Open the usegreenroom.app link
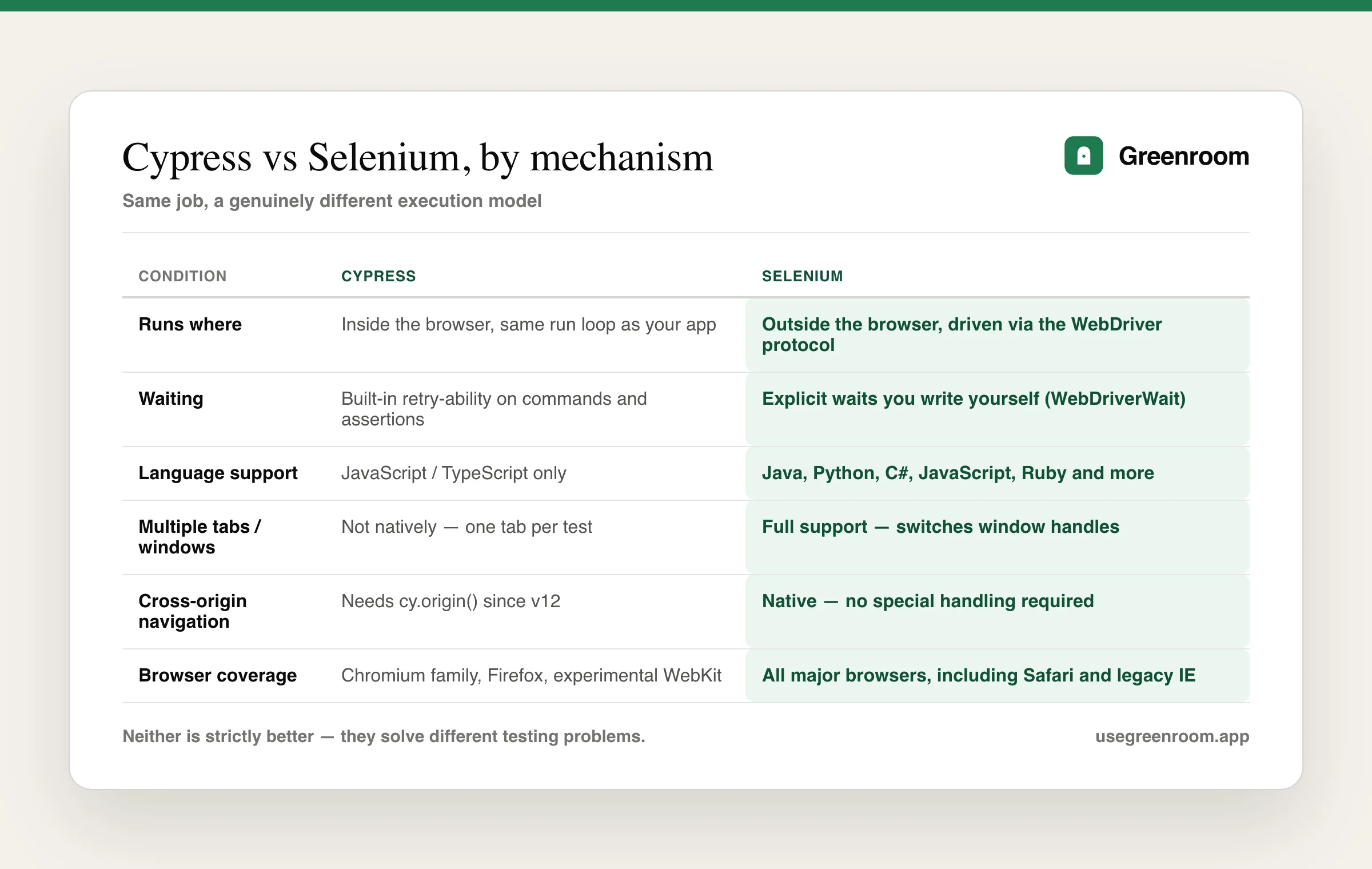 pyautogui.click(x=1172, y=736)
